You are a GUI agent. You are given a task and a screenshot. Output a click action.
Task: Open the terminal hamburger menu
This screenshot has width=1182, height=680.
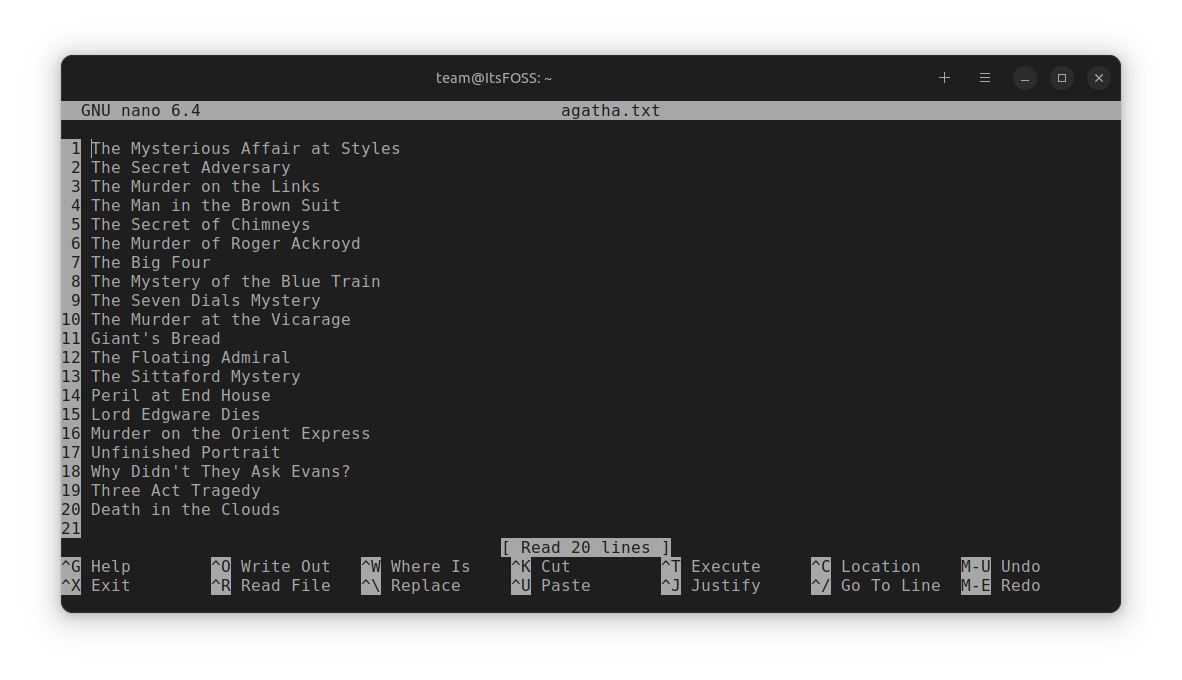point(984,78)
